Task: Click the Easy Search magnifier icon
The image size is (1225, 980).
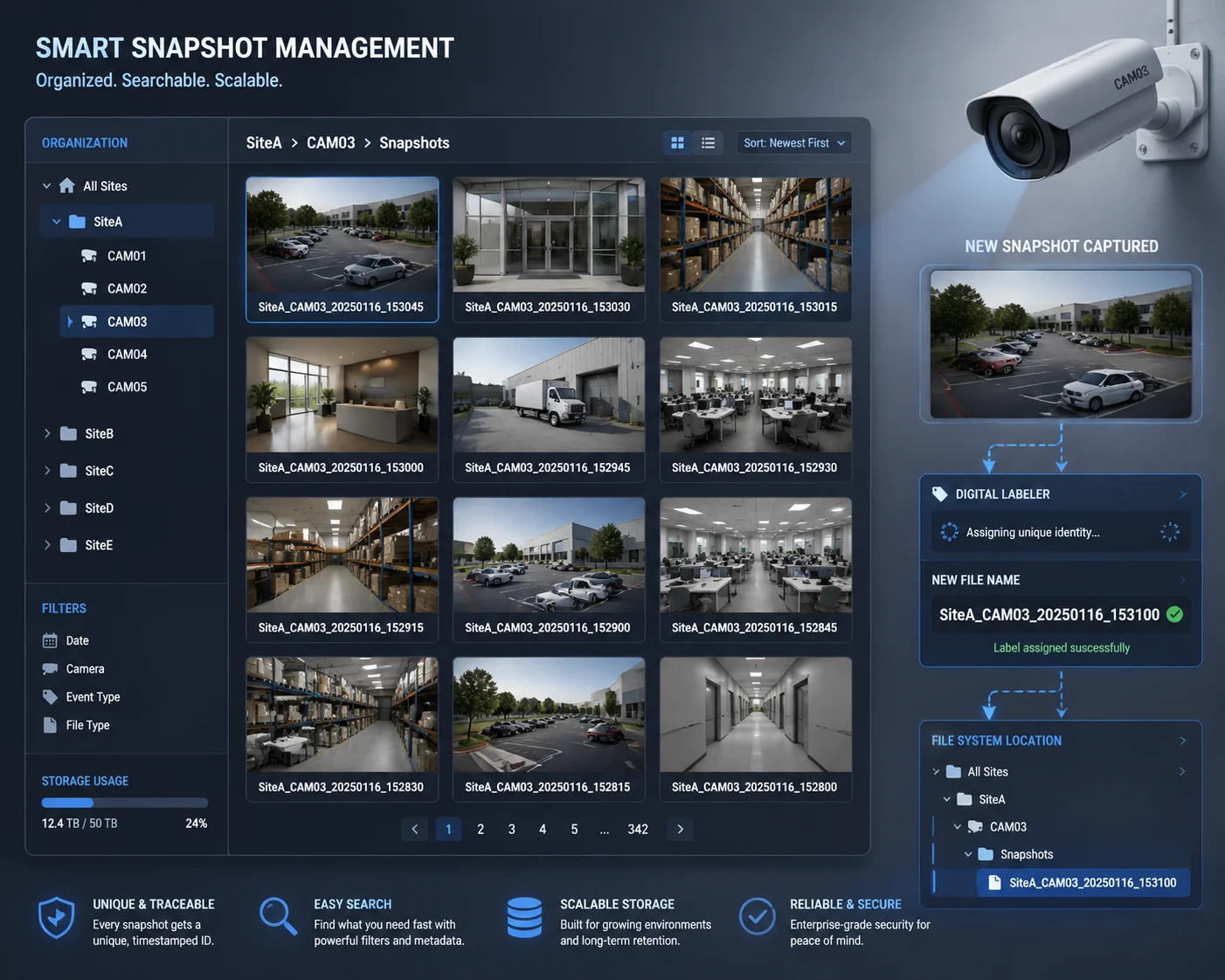Action: coord(278,916)
